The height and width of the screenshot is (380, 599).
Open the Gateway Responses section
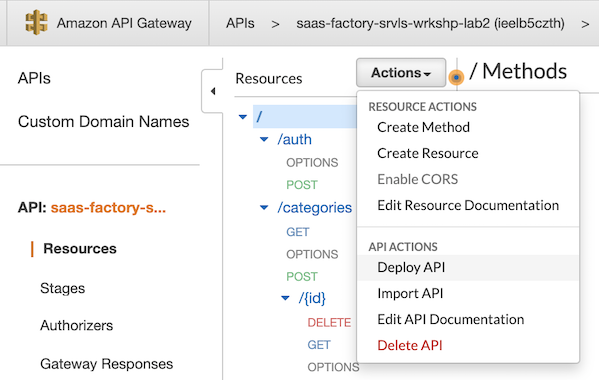pos(107,364)
